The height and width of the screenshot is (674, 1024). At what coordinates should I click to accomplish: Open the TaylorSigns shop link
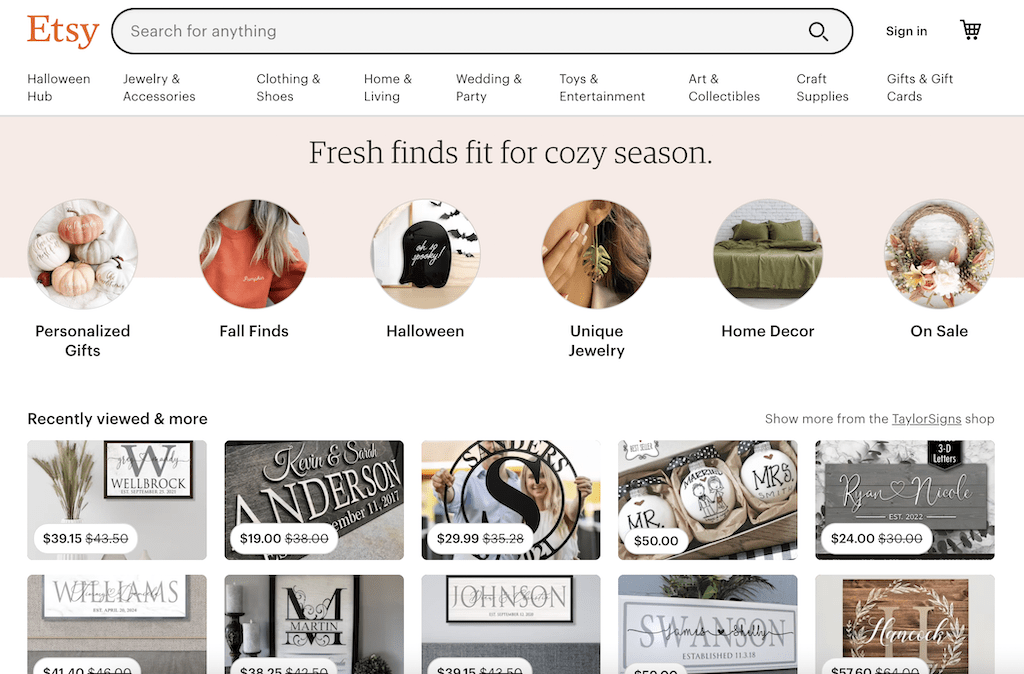(926, 419)
